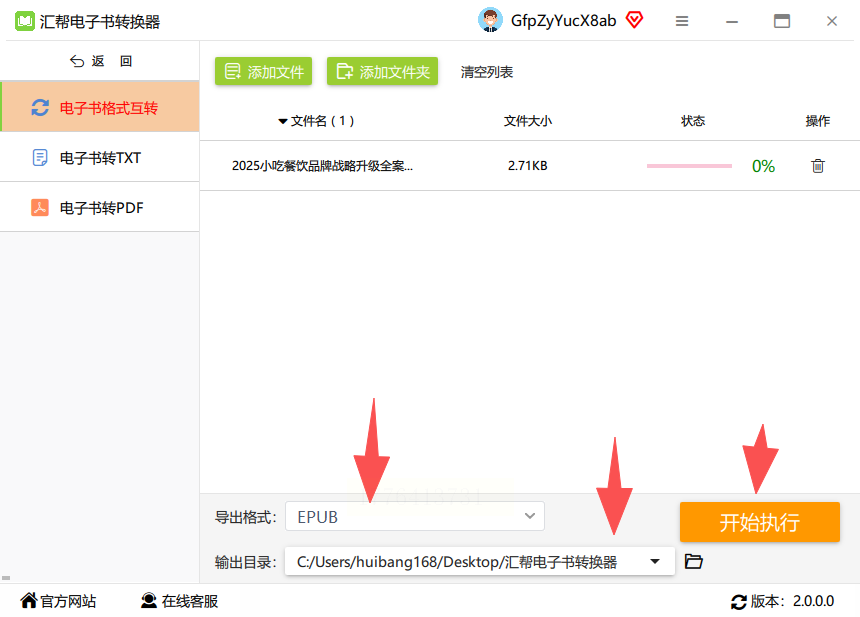The image size is (860, 617).
Task: Click the 添加文件夹 button
Action: [382, 71]
